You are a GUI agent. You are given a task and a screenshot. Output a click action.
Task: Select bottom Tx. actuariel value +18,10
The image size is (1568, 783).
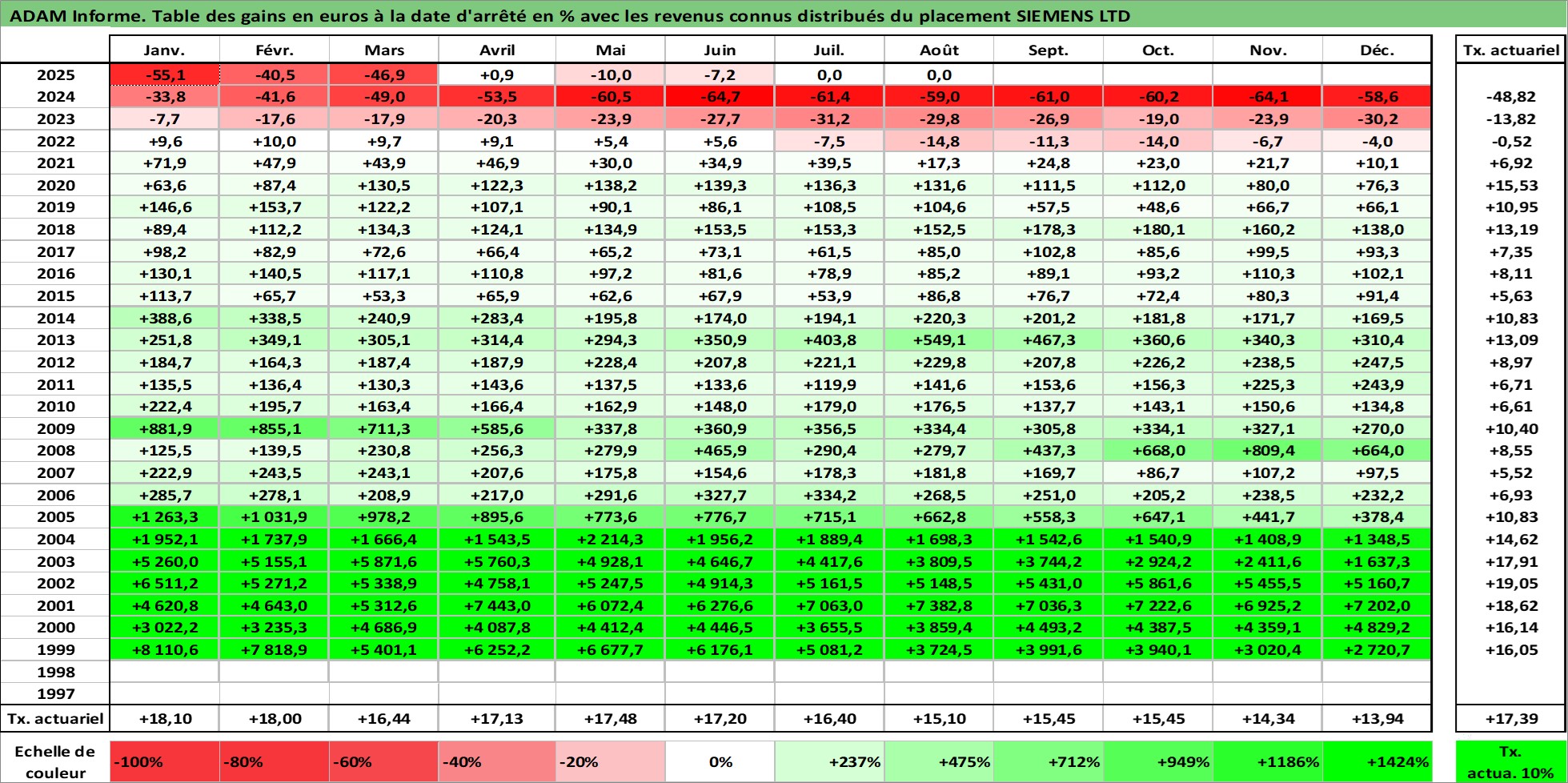(x=164, y=719)
